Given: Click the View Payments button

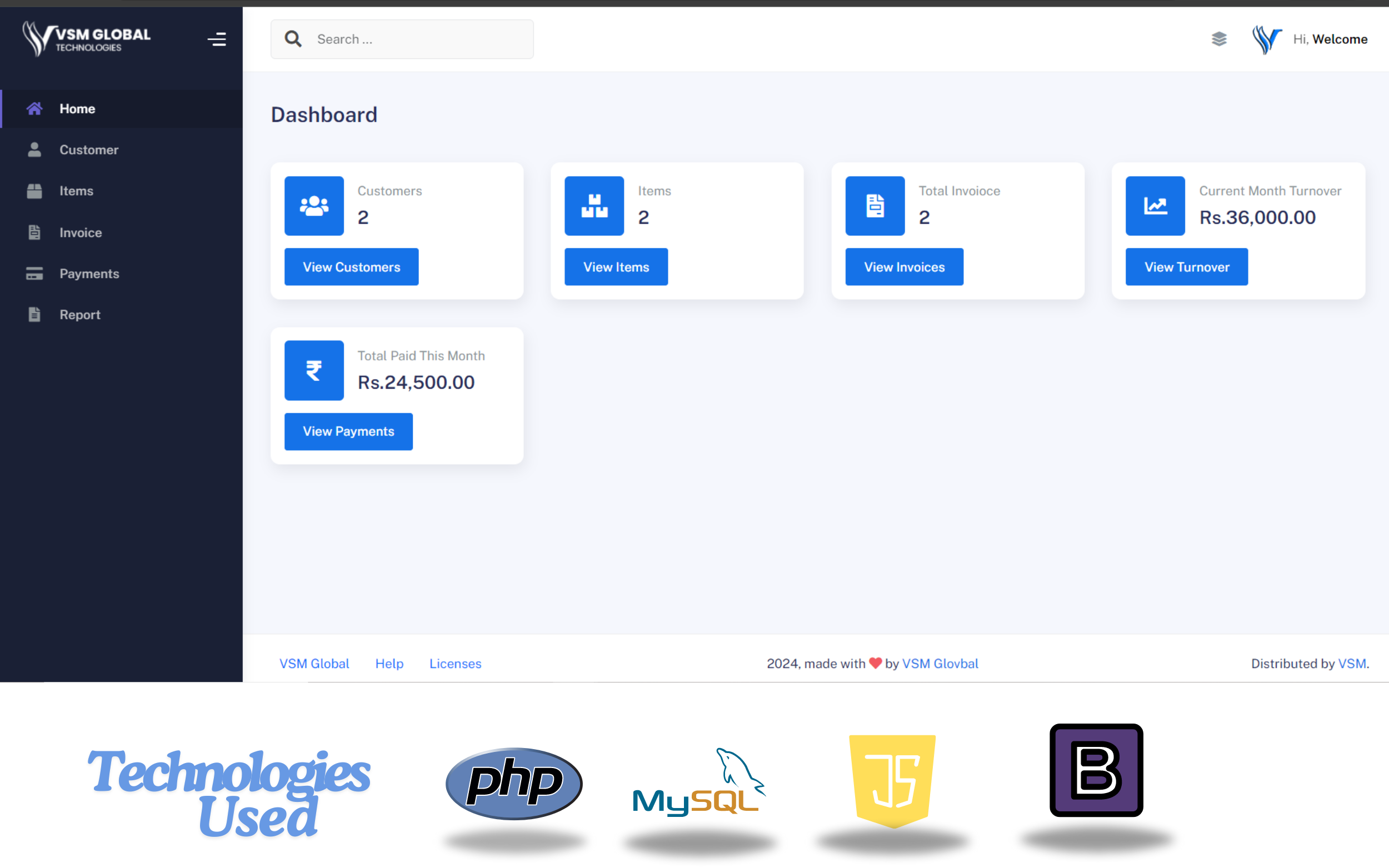Looking at the screenshot, I should [348, 431].
